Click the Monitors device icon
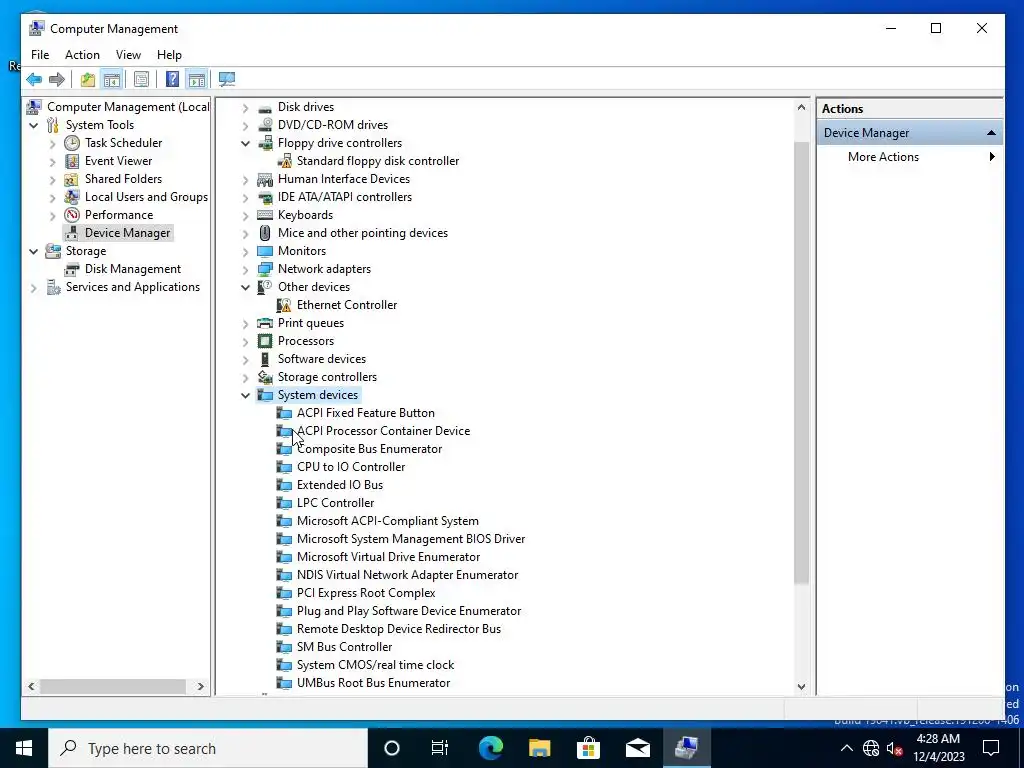The height and width of the screenshot is (768, 1024). click(x=264, y=251)
